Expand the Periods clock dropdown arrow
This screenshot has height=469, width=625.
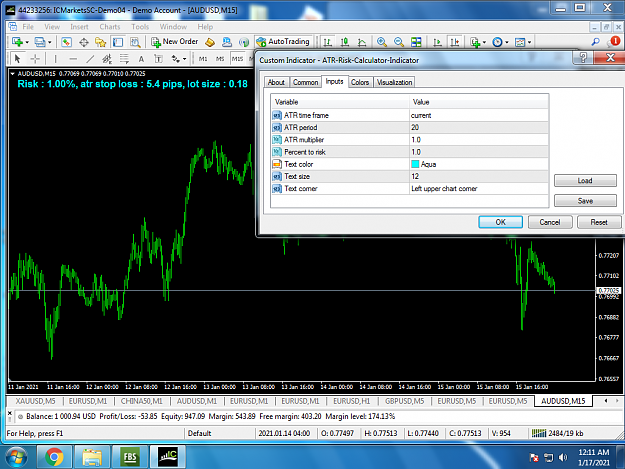click(x=507, y=42)
